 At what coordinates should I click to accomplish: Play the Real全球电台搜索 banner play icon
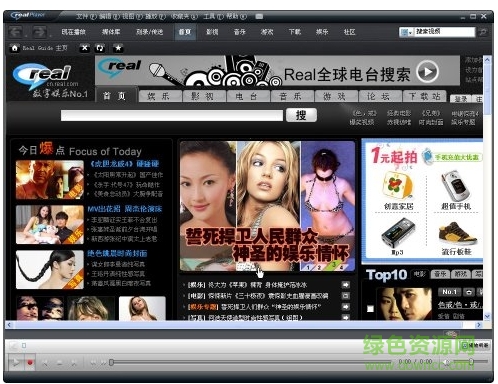[x=428, y=71]
